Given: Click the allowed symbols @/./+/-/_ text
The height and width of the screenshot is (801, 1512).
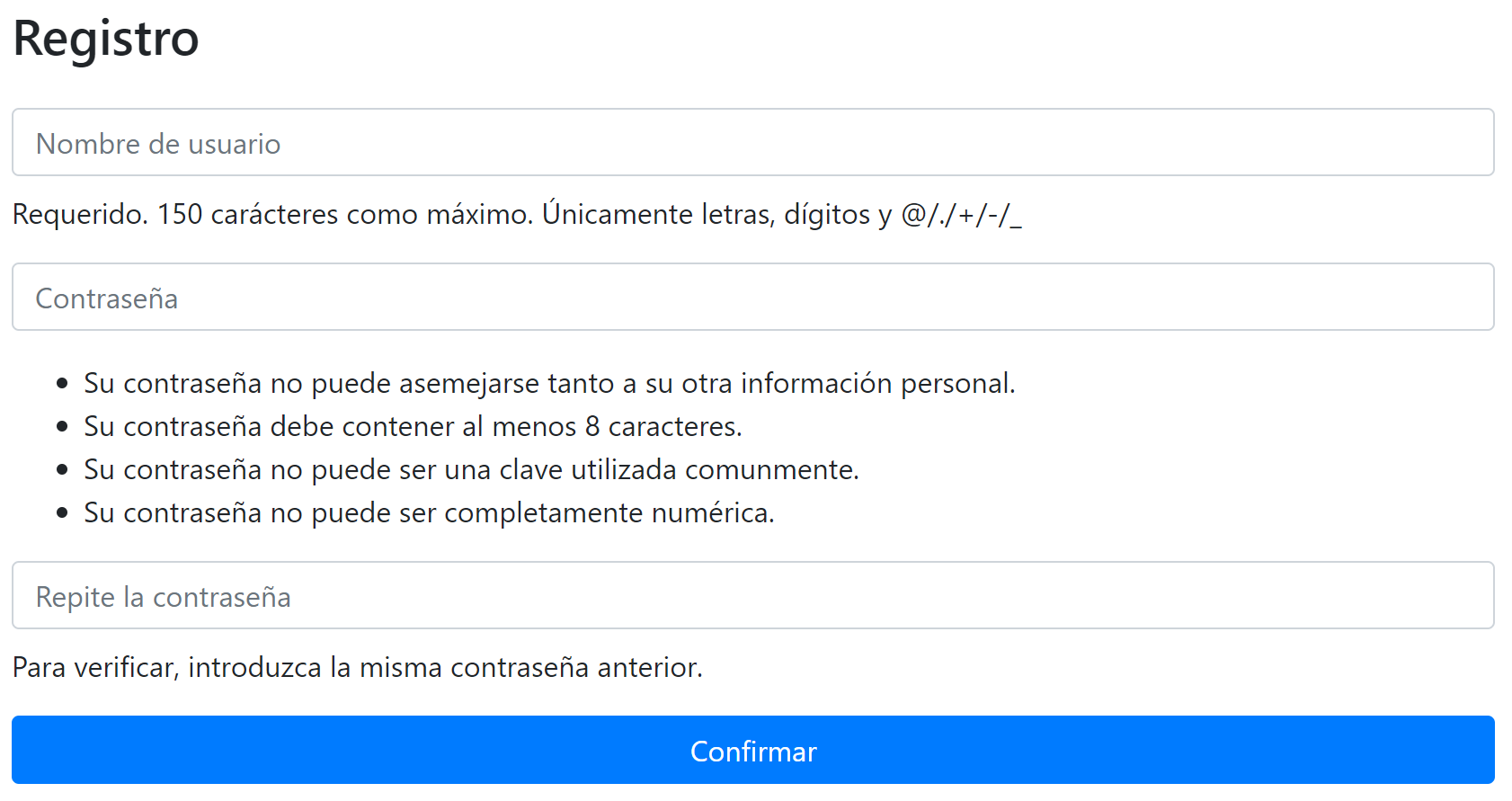Looking at the screenshot, I should point(961,215).
